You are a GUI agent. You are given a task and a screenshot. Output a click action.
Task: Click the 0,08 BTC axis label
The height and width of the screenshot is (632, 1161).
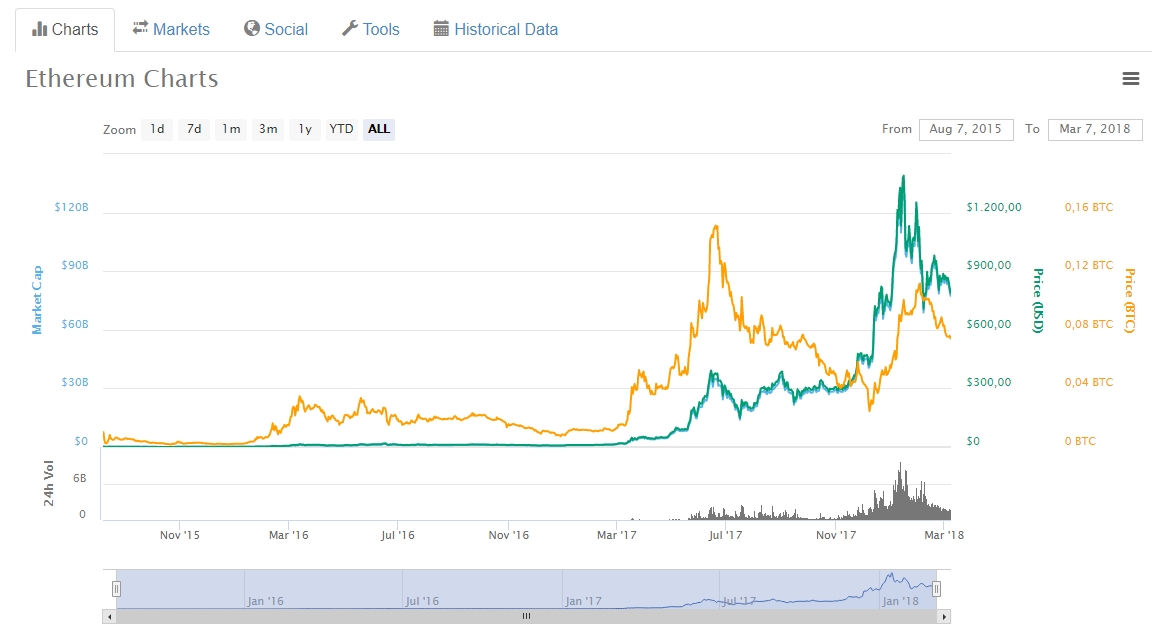pyautogui.click(x=1088, y=324)
